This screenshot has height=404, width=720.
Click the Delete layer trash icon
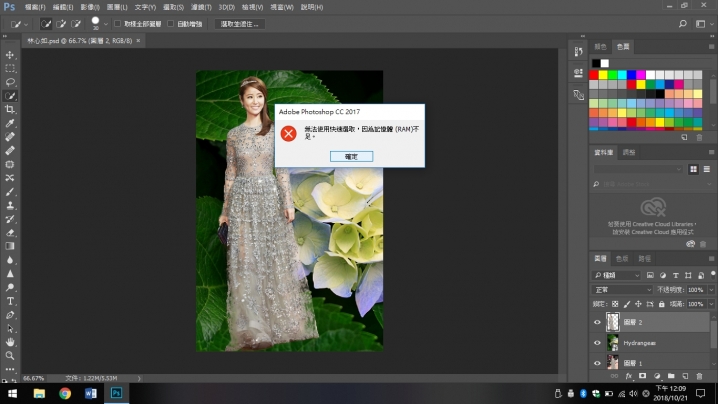click(700, 376)
